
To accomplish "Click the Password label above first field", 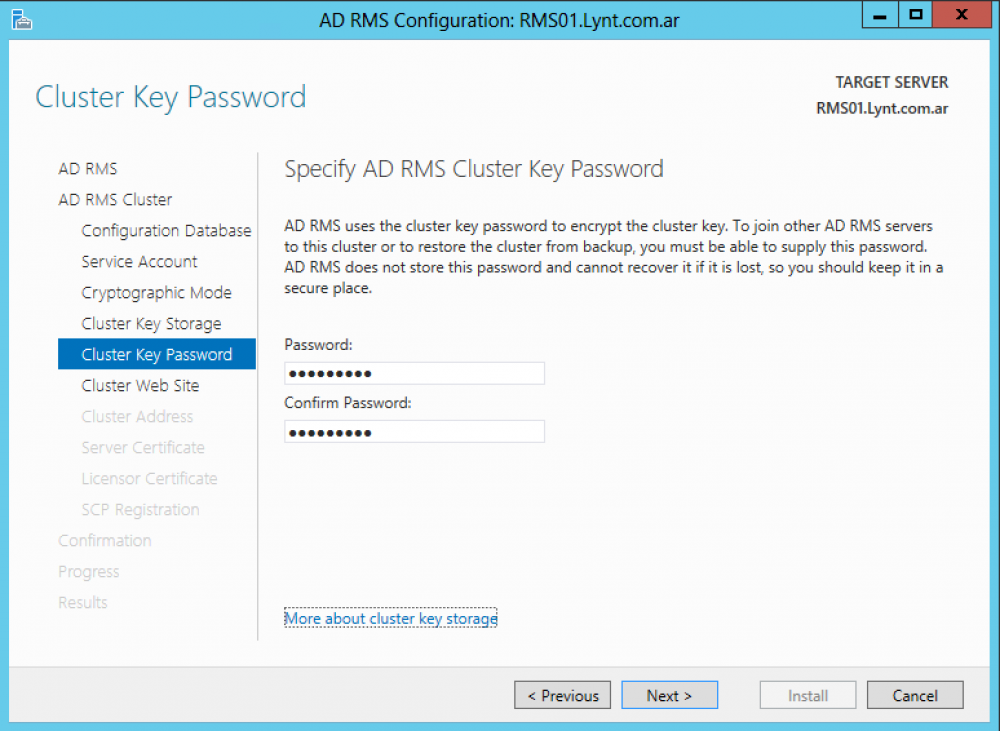I will 318,344.
